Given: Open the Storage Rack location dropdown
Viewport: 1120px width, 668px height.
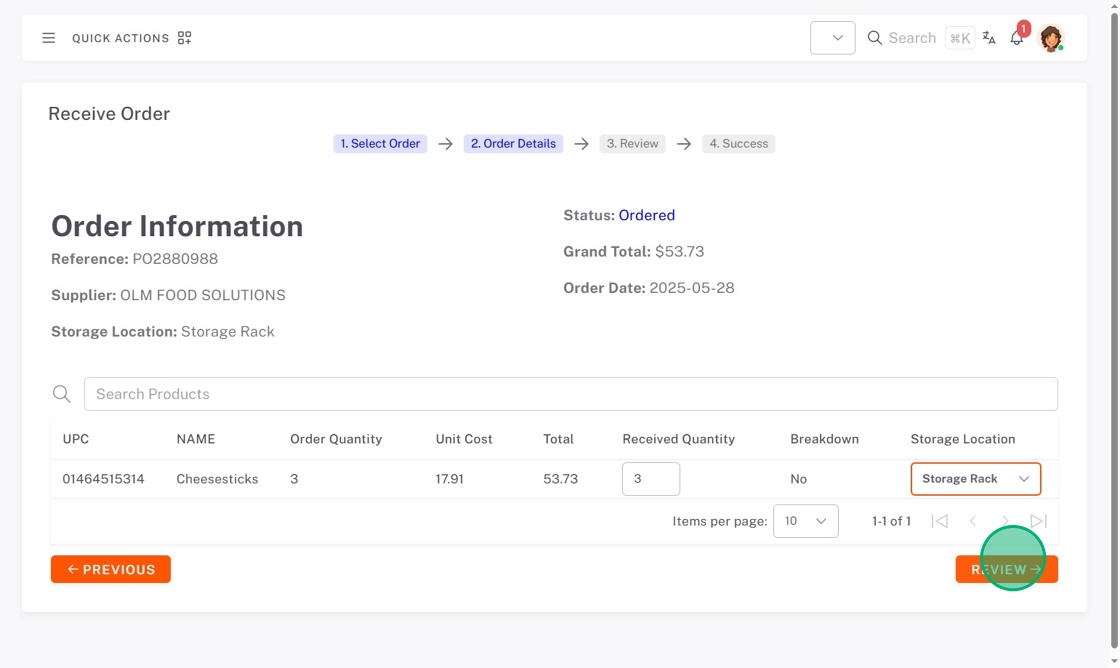Looking at the screenshot, I should click(975, 479).
